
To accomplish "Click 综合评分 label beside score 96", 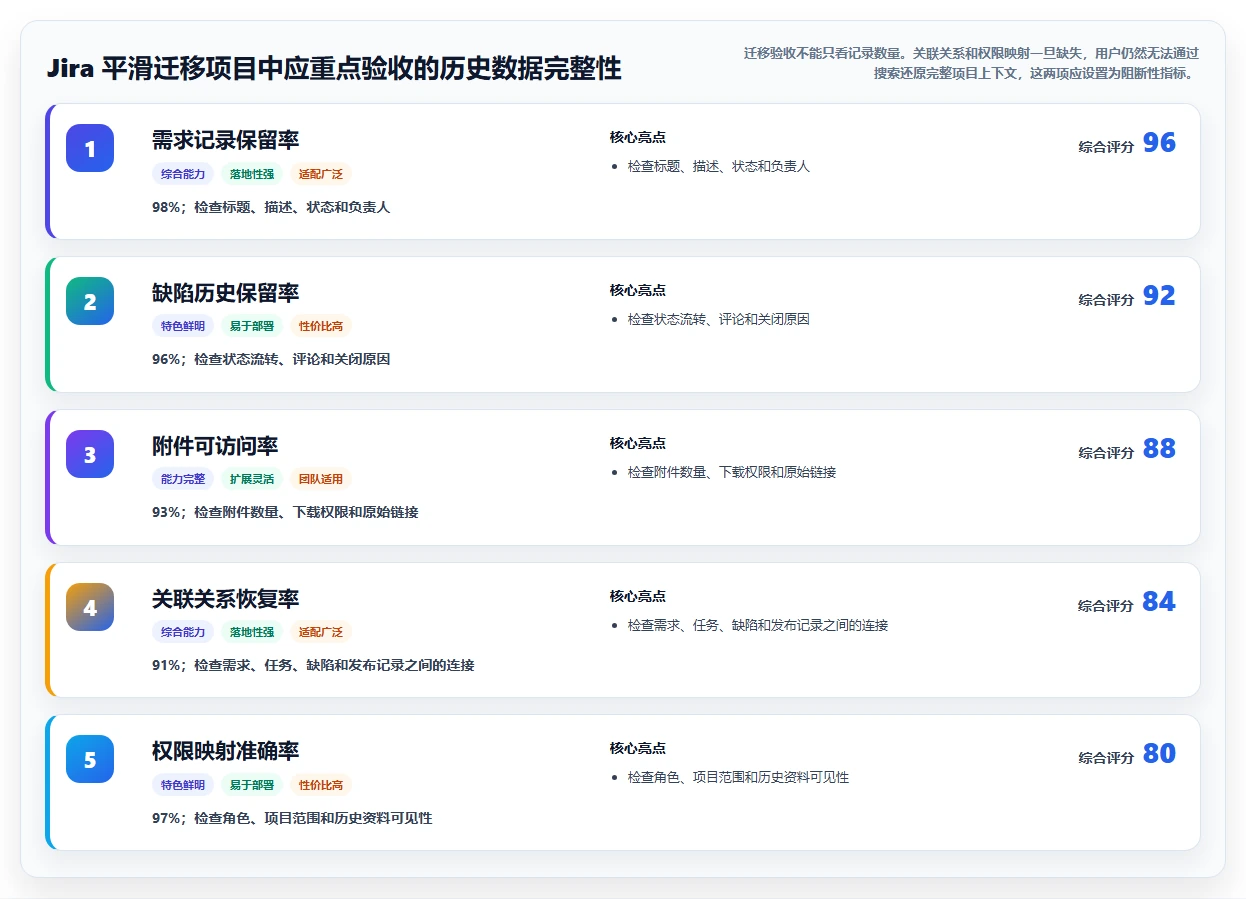I will (1106, 147).
